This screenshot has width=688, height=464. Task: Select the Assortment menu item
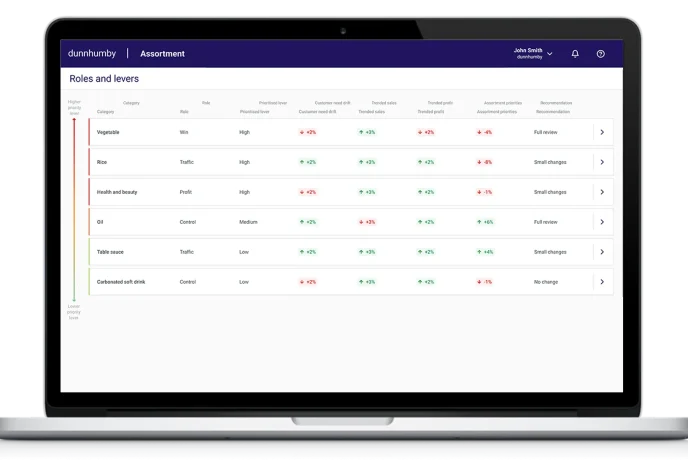[162, 54]
